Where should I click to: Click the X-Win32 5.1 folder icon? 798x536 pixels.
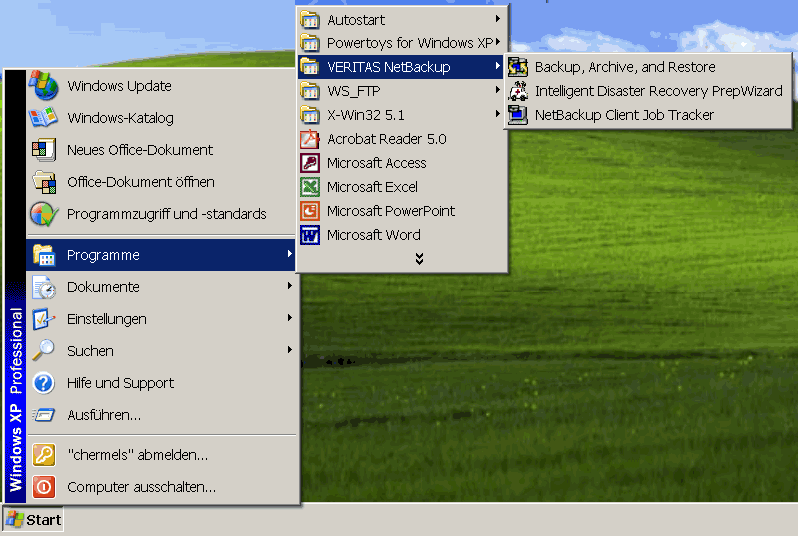[309, 115]
